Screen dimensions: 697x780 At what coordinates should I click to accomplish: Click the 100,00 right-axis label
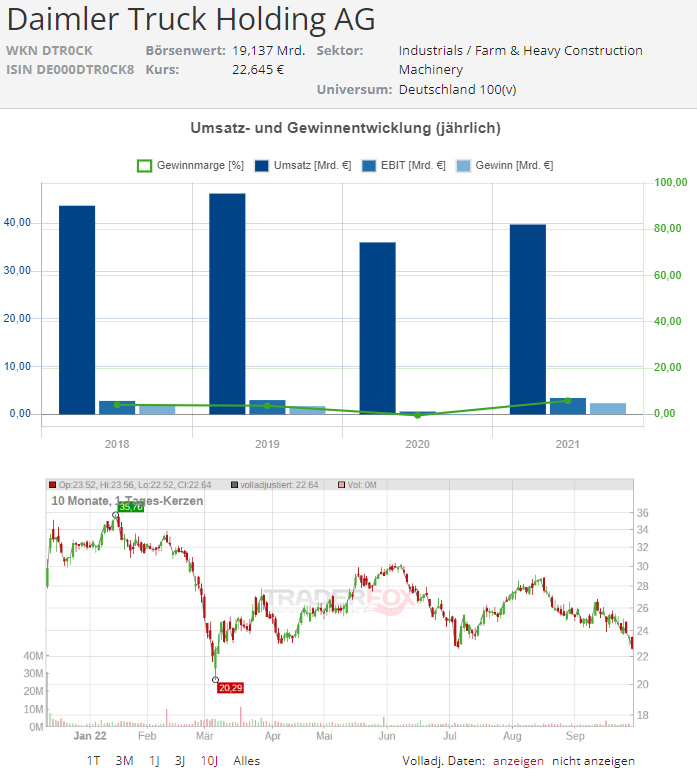(670, 183)
